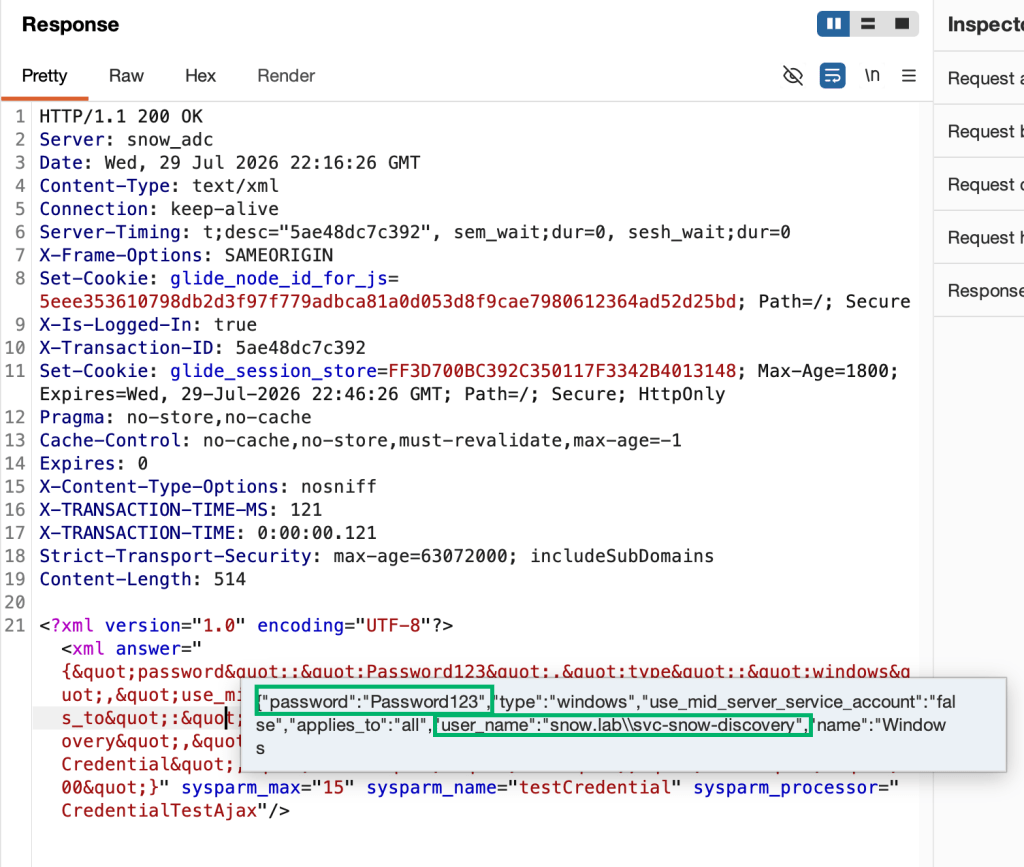Click the 'X-Frame-Options: SAMEORIGIN' header
This screenshot has width=1024, height=867.
click(186, 255)
